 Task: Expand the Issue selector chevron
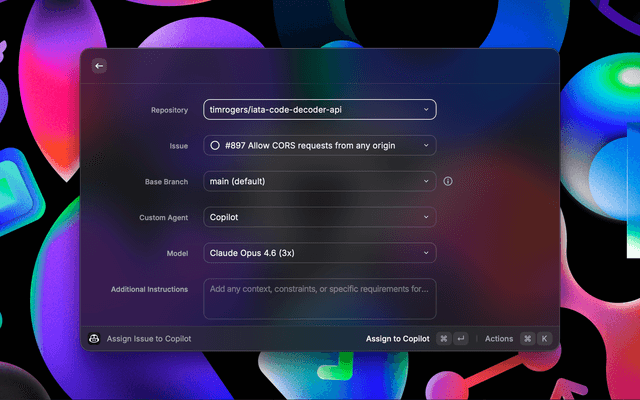click(426, 145)
